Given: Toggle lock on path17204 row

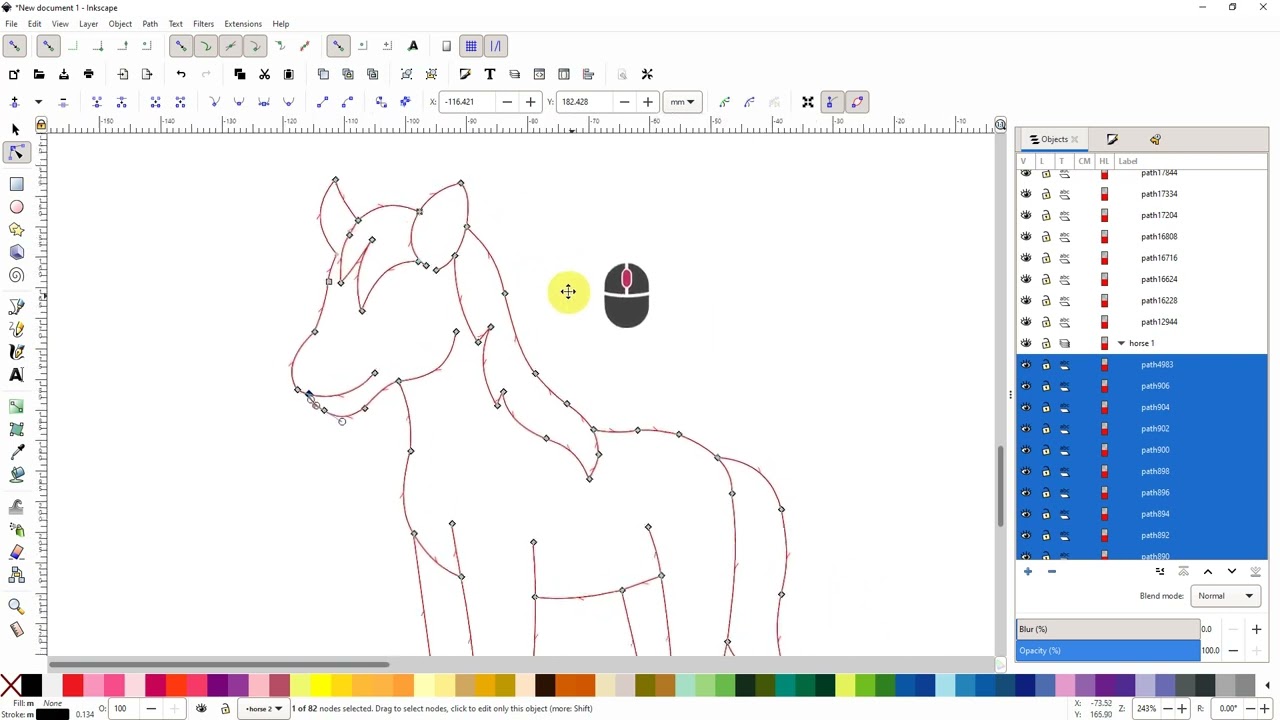Looking at the screenshot, I should coord(1046,215).
